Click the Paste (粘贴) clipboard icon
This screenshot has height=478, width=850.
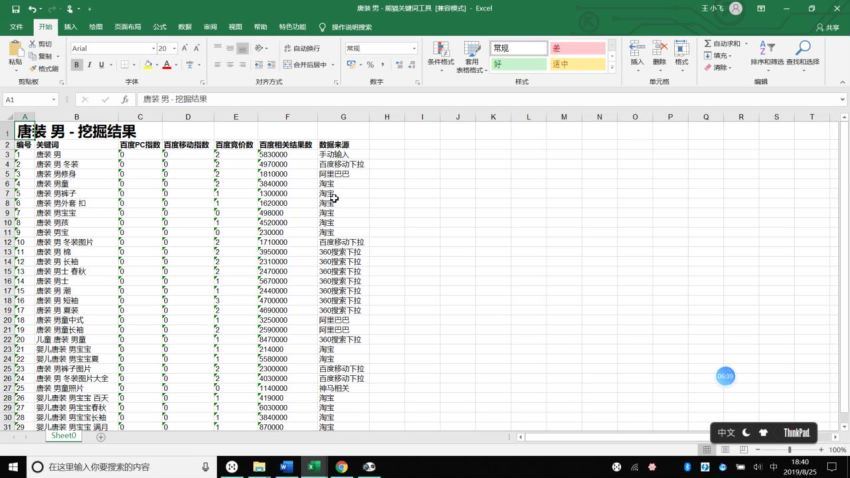[16, 49]
